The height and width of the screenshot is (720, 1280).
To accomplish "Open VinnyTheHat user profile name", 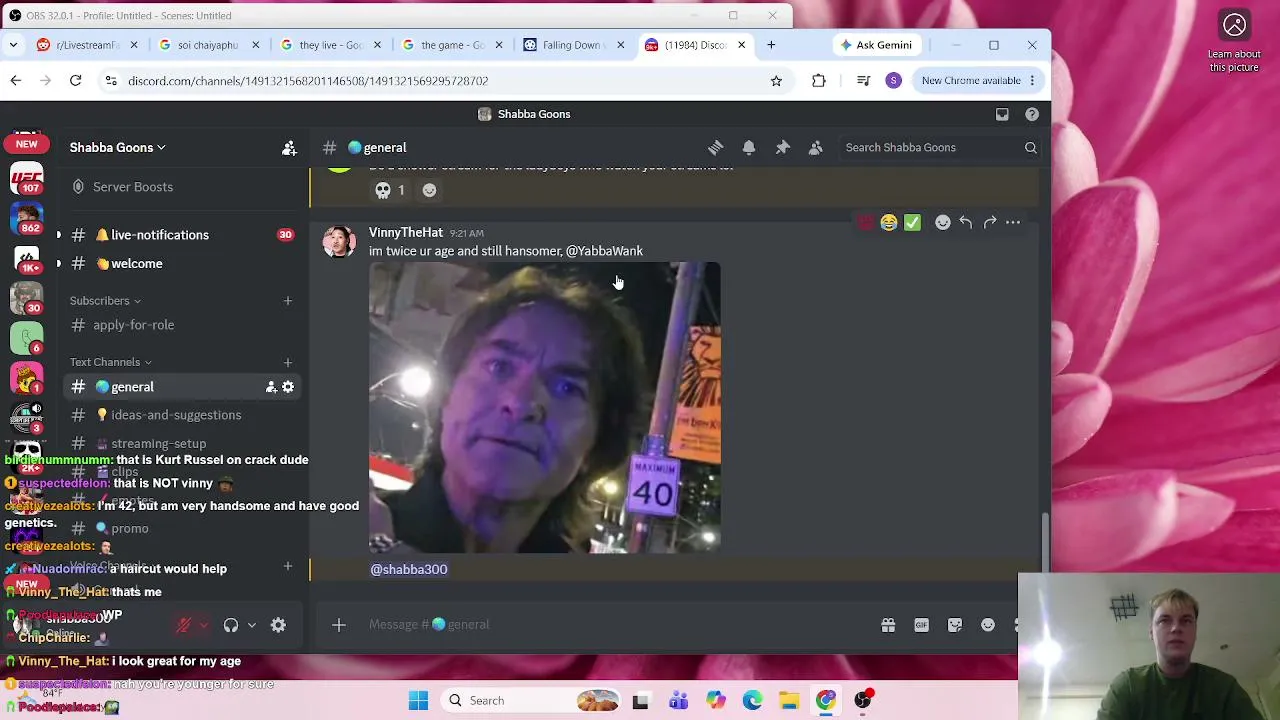I will [406, 233].
